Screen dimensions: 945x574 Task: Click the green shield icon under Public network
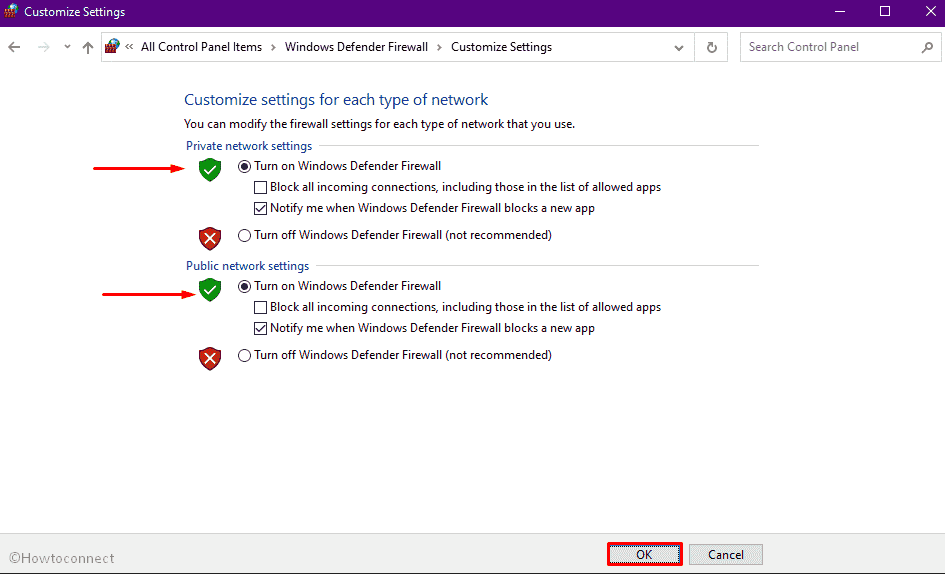tap(210, 289)
